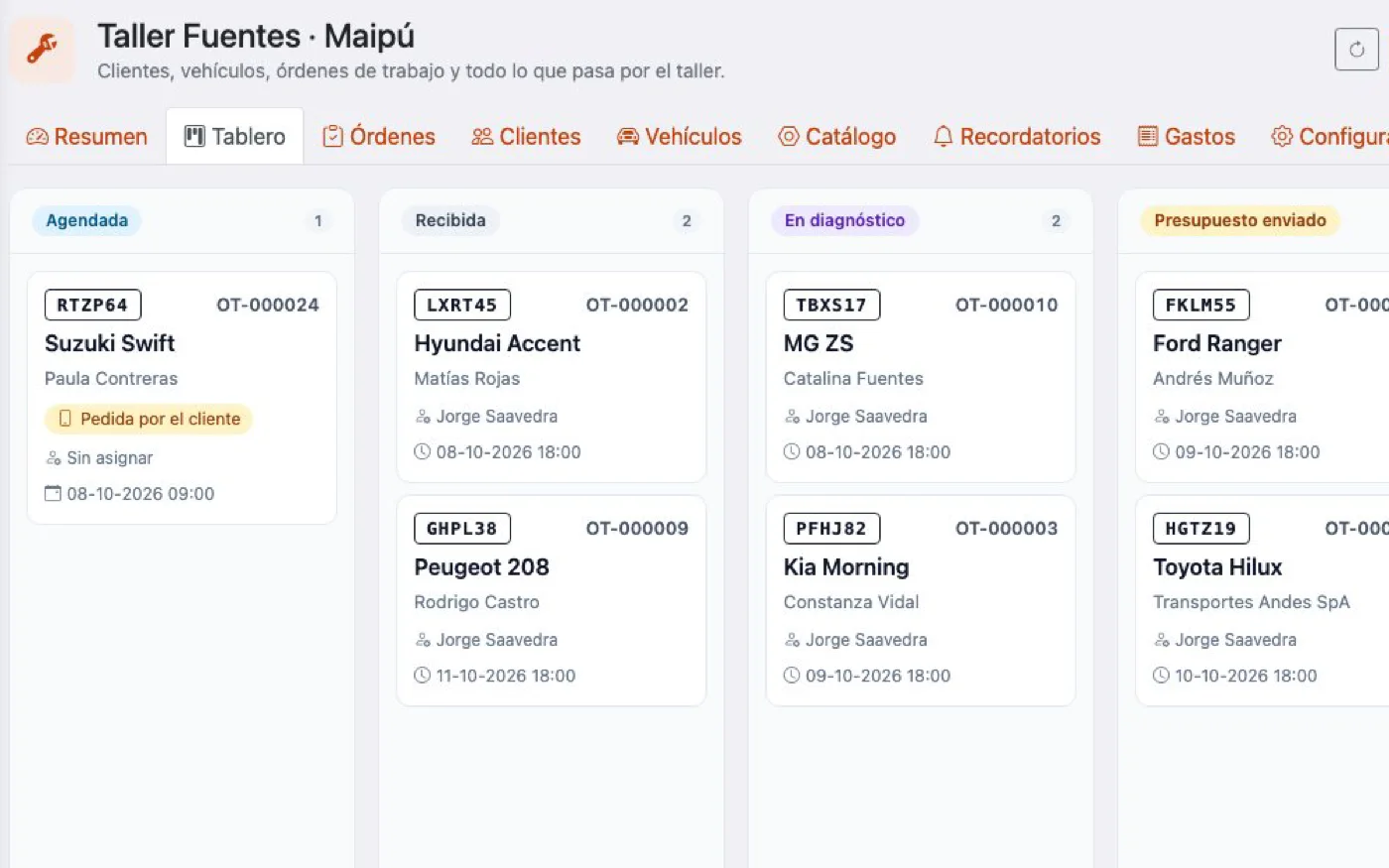The image size is (1389, 868).
Task: Open the Recordatorios tab
Action: click(x=1017, y=136)
